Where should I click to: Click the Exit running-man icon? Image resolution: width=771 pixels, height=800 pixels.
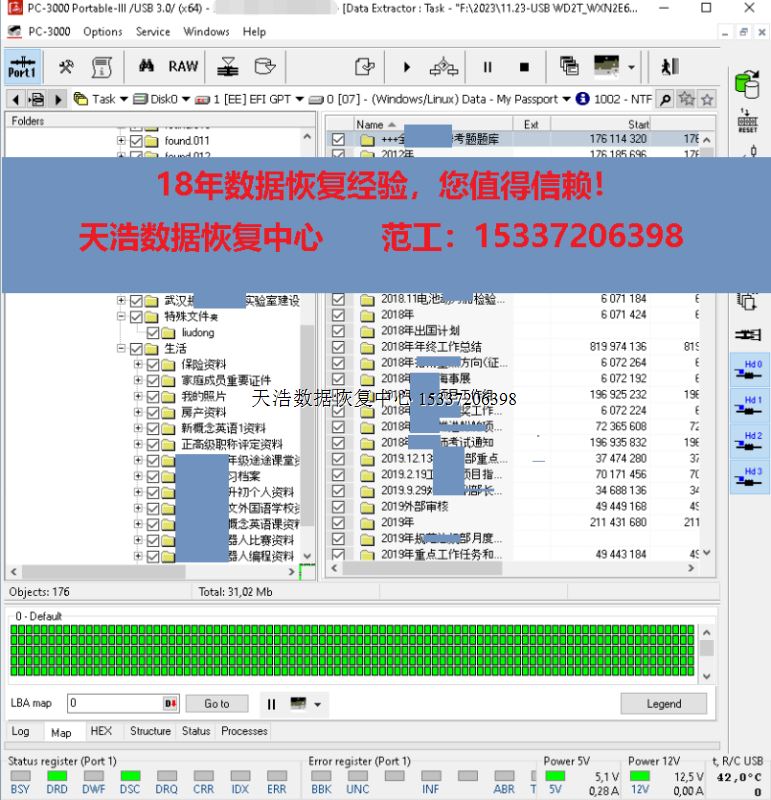(669, 67)
